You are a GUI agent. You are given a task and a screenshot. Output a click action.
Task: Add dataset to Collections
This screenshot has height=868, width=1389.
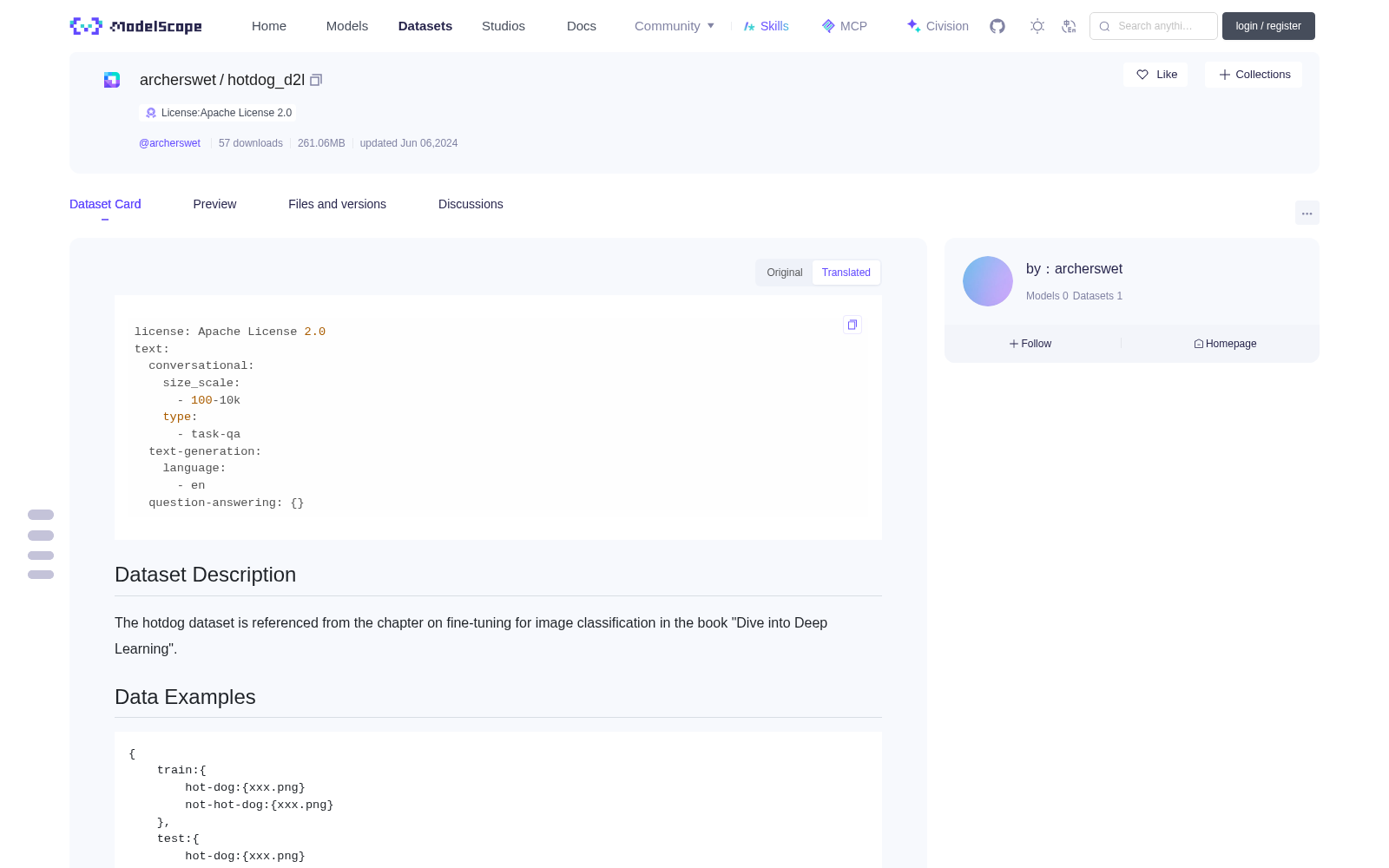click(1254, 75)
